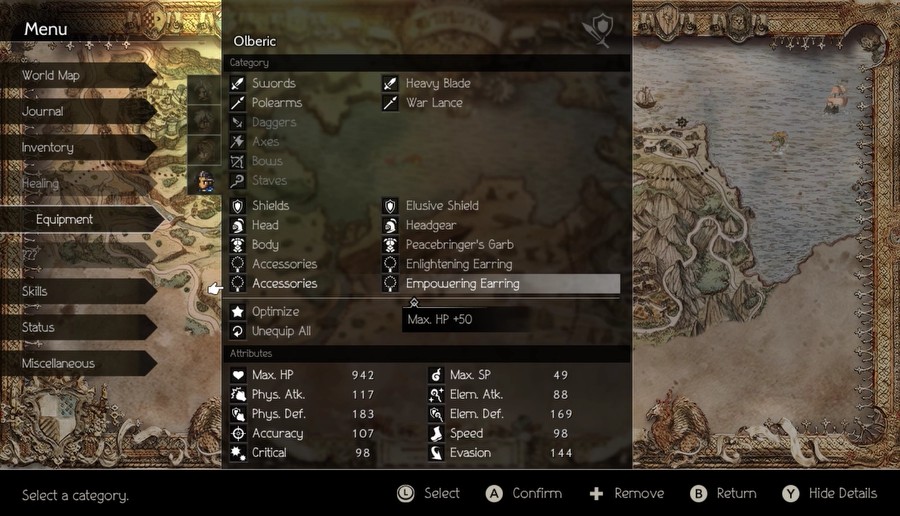Click the Unequip All arrow icon
The width and height of the screenshot is (900, 516).
click(x=238, y=331)
